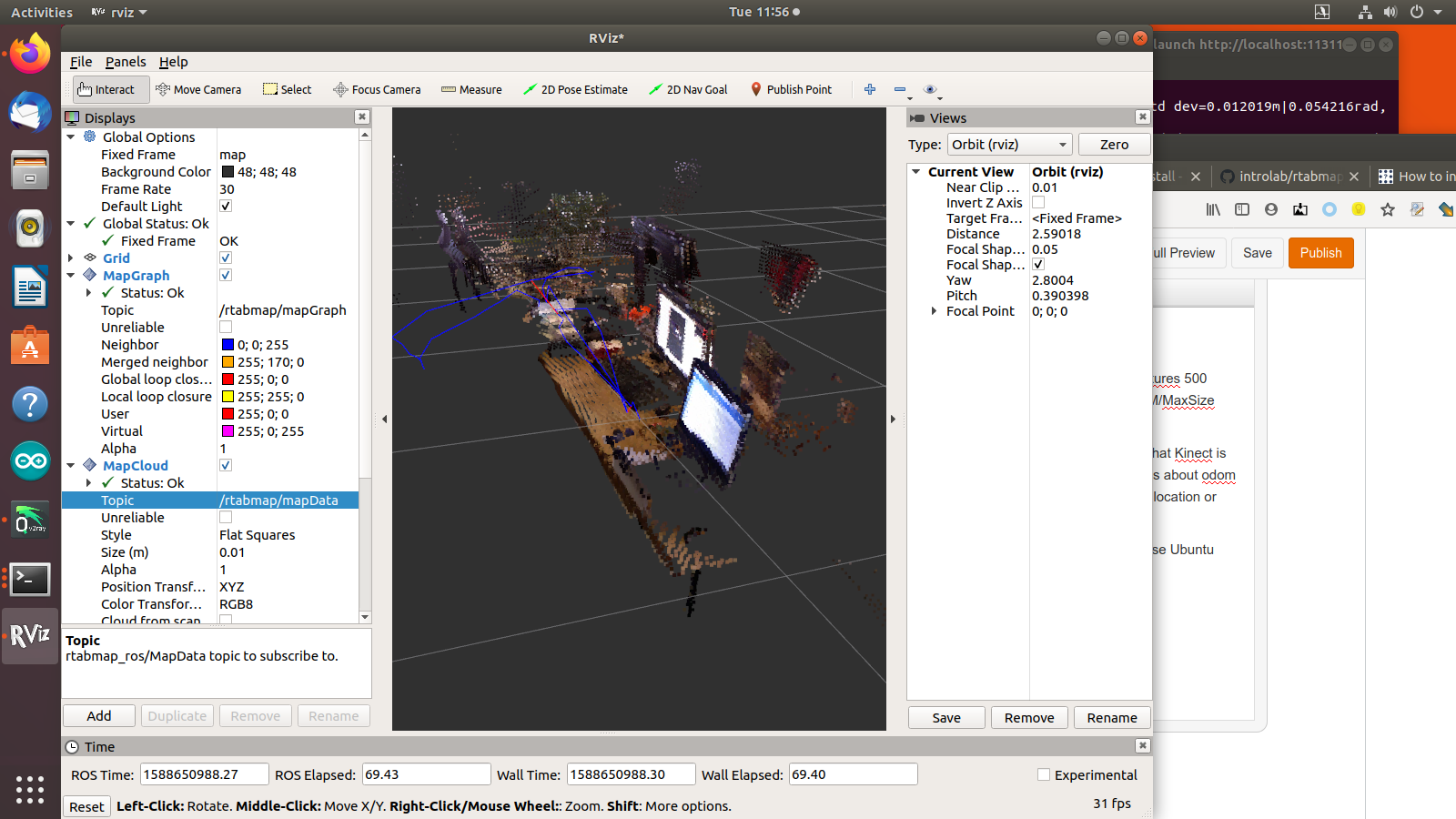The height and width of the screenshot is (819, 1456).
Task: Select the 2D Nav Goal tool
Action: point(688,89)
